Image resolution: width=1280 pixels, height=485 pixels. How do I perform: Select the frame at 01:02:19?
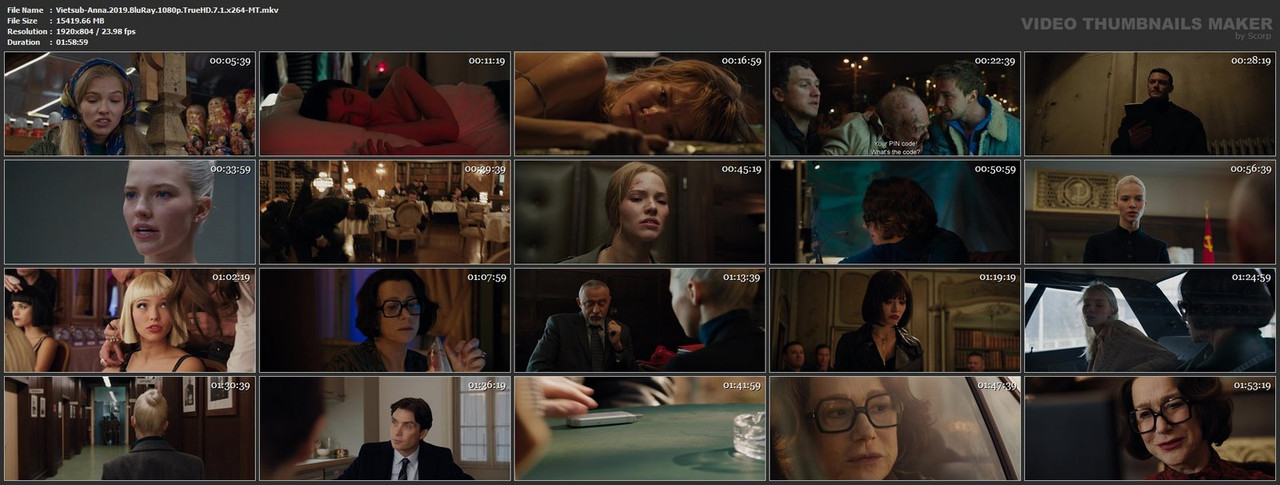pyautogui.click(x=130, y=320)
